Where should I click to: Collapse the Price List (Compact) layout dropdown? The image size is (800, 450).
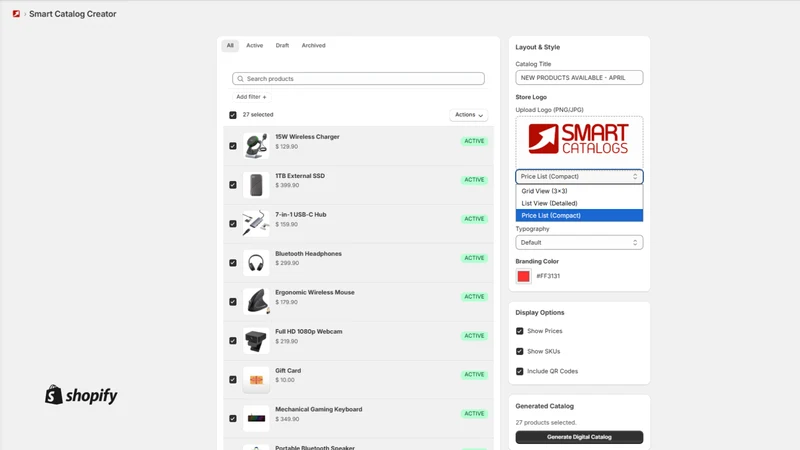point(579,177)
